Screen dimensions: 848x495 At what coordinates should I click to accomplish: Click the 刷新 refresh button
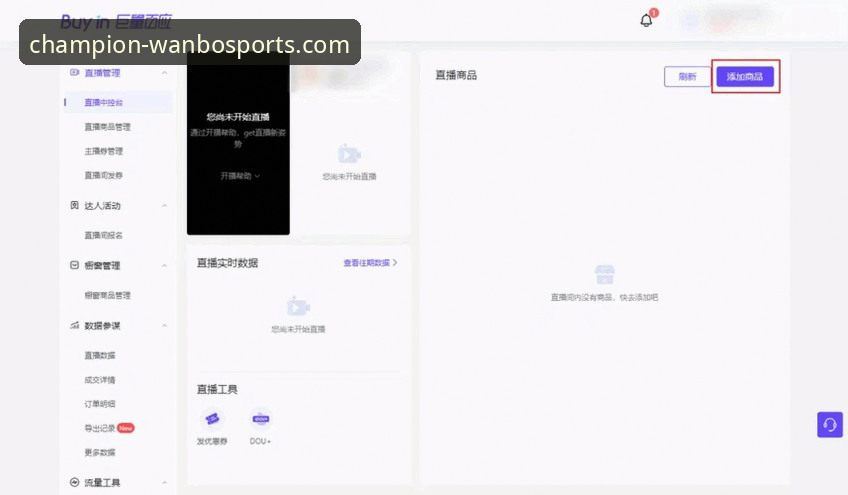[x=687, y=77]
